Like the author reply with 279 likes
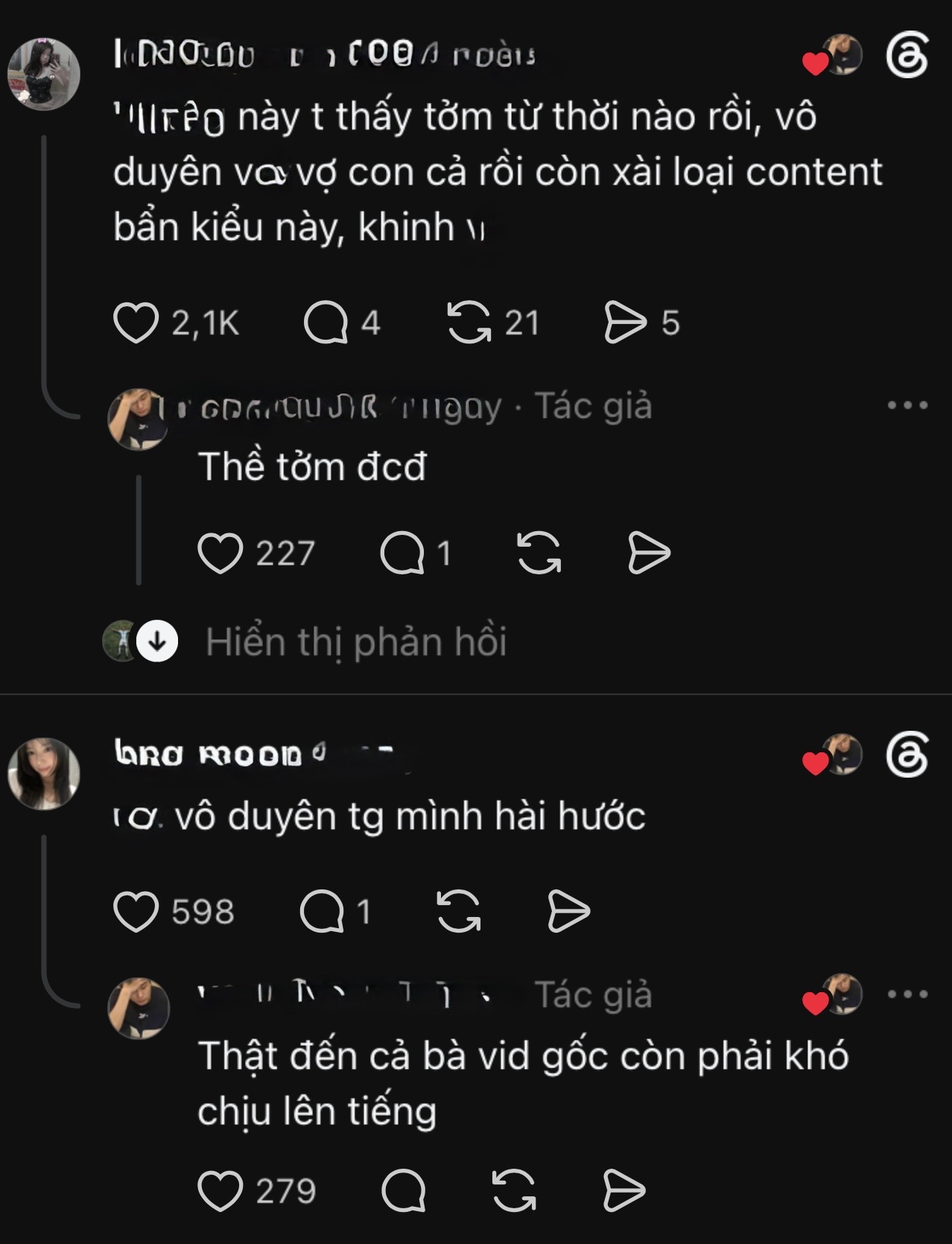The width and height of the screenshot is (952, 1244). point(220,1190)
